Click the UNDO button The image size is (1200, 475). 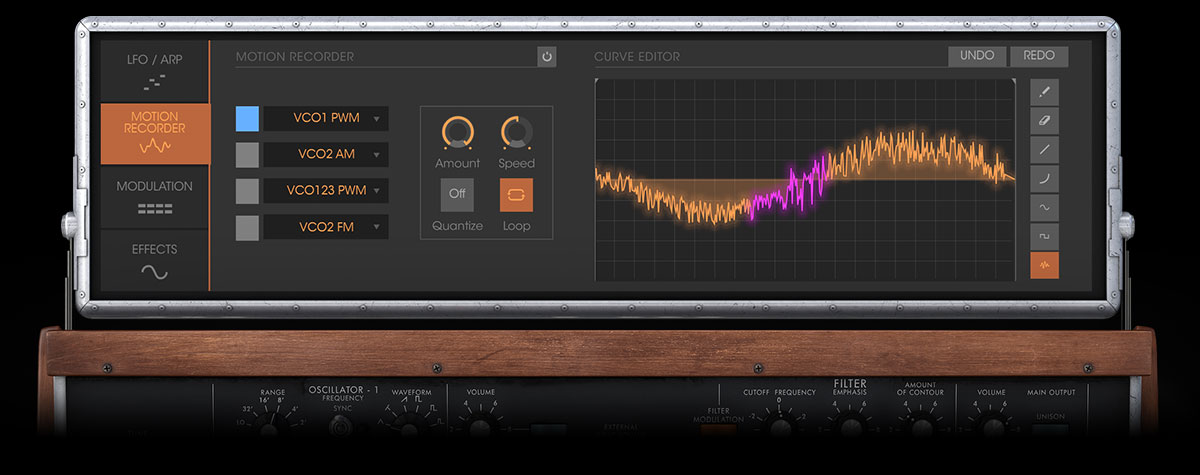click(x=977, y=56)
